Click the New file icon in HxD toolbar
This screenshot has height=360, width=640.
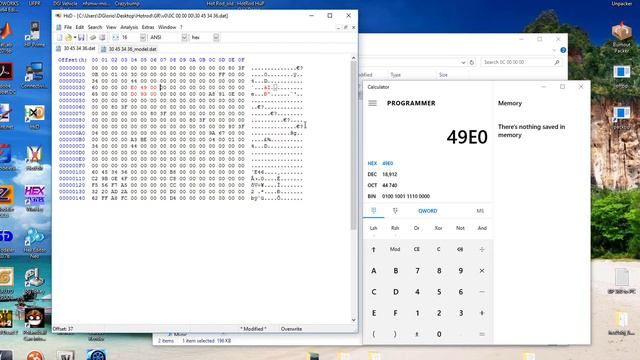pos(60,38)
